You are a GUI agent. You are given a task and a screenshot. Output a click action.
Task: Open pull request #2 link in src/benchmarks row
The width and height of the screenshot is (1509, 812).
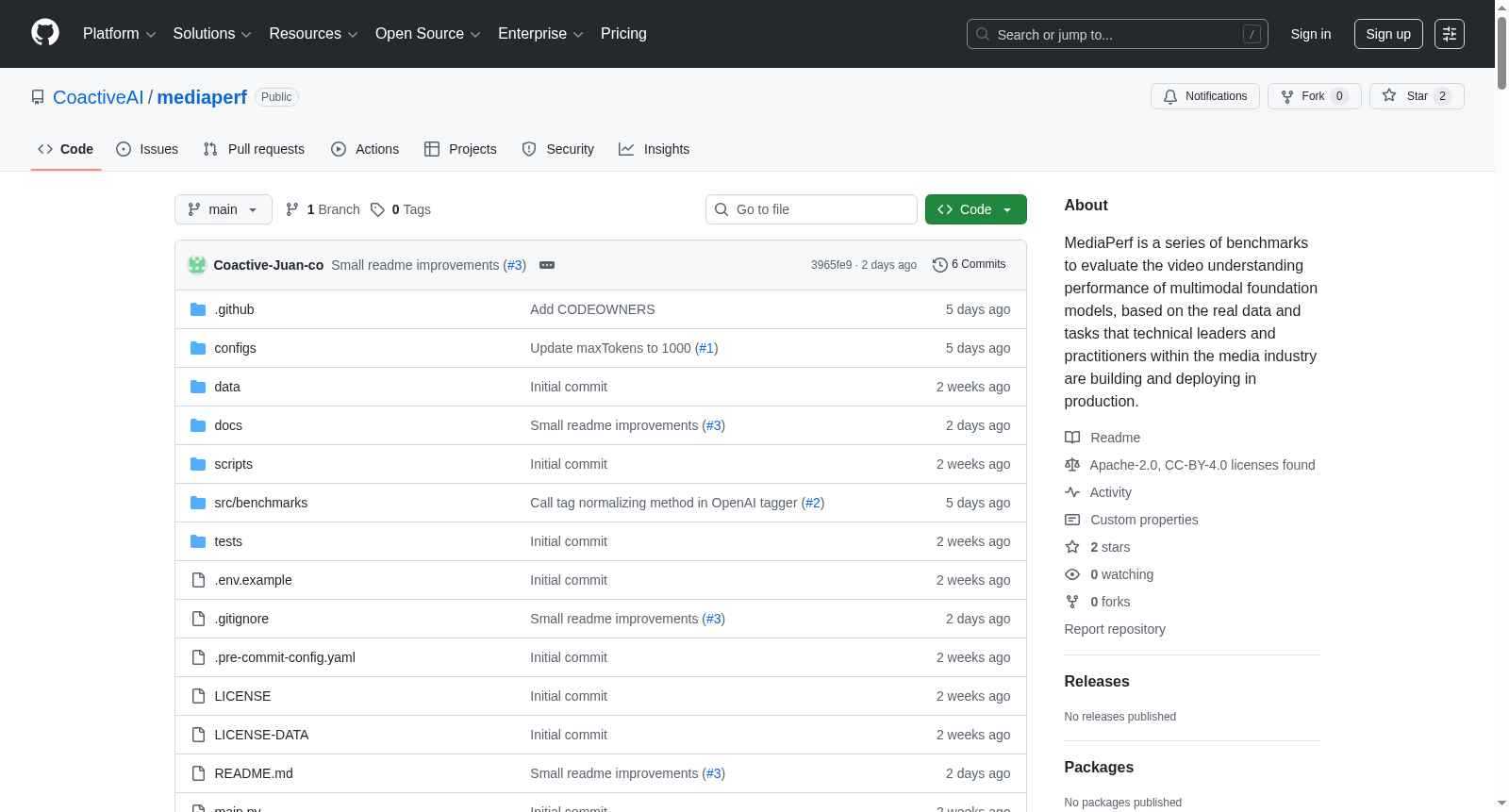click(813, 503)
